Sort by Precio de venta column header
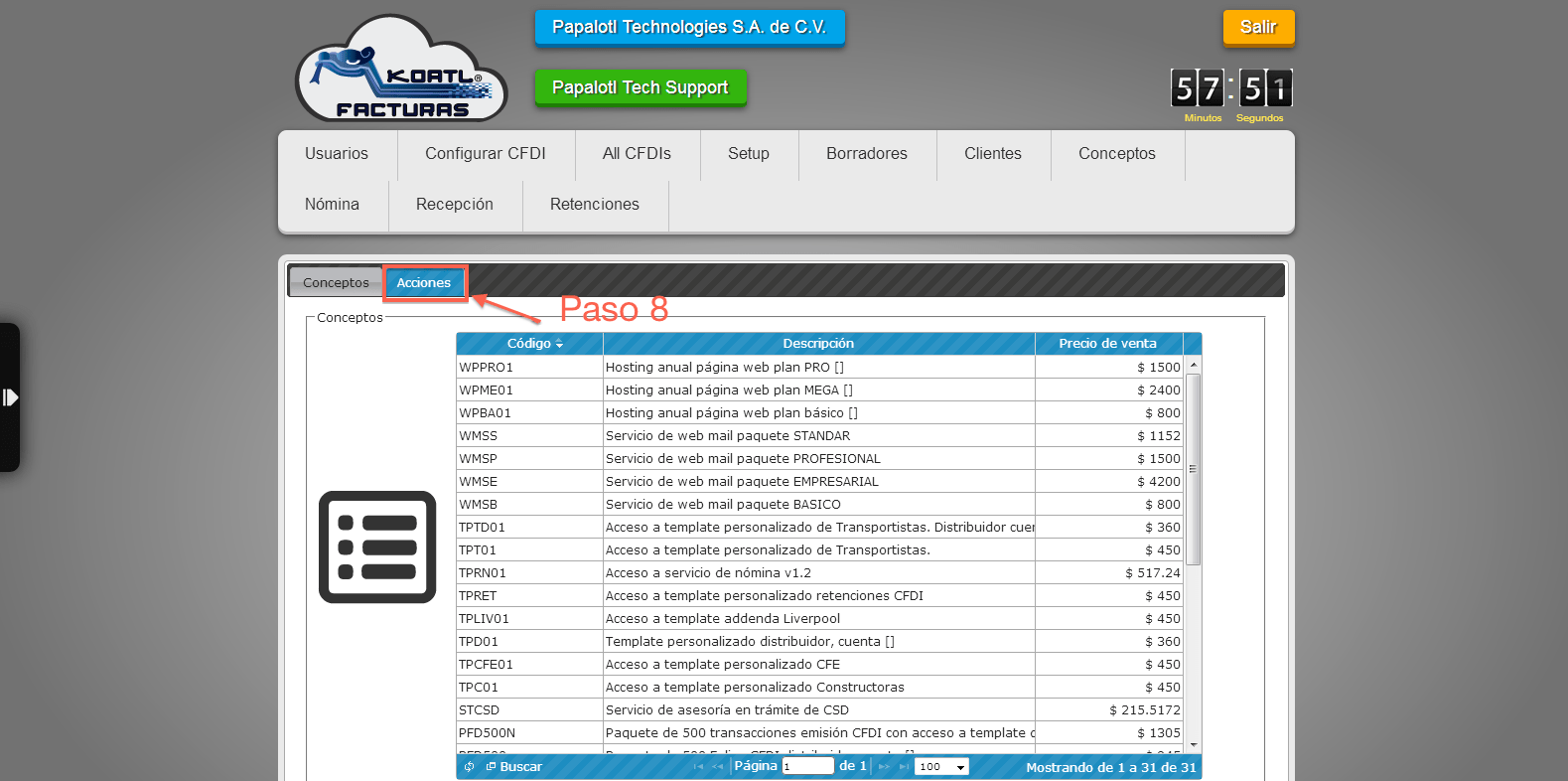Viewport: 1568px width, 781px height. coord(1108,344)
